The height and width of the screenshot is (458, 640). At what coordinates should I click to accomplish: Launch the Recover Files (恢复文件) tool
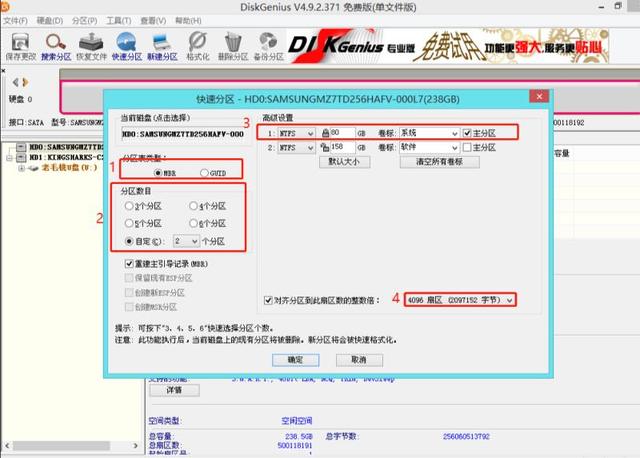coord(91,47)
